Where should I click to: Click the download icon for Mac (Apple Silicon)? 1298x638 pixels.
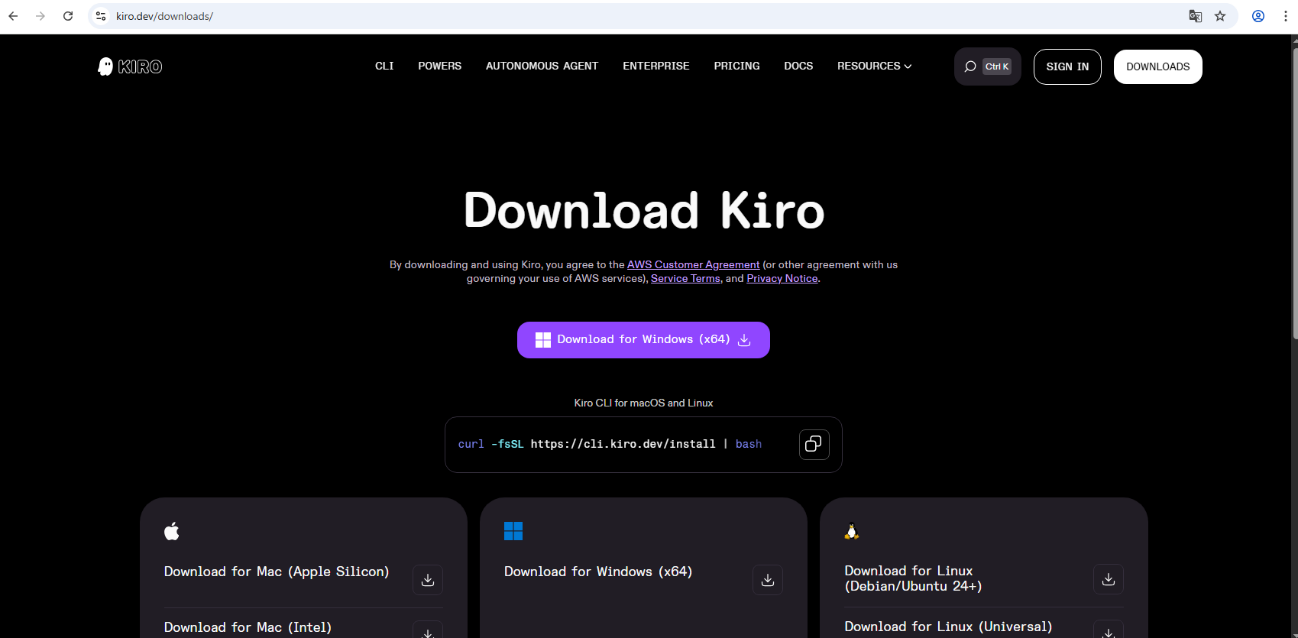428,580
